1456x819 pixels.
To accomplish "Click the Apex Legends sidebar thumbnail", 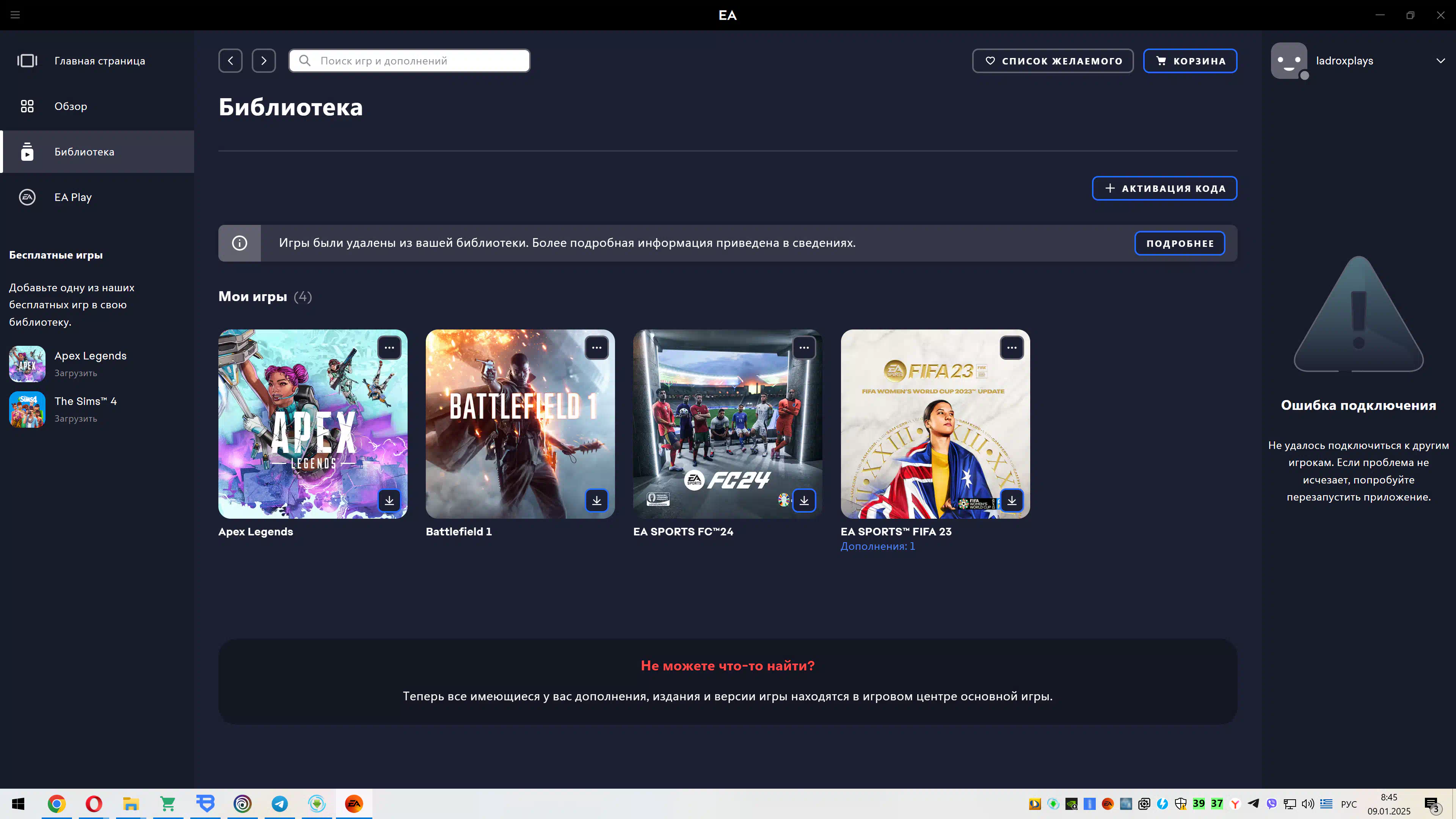I will 27,364.
